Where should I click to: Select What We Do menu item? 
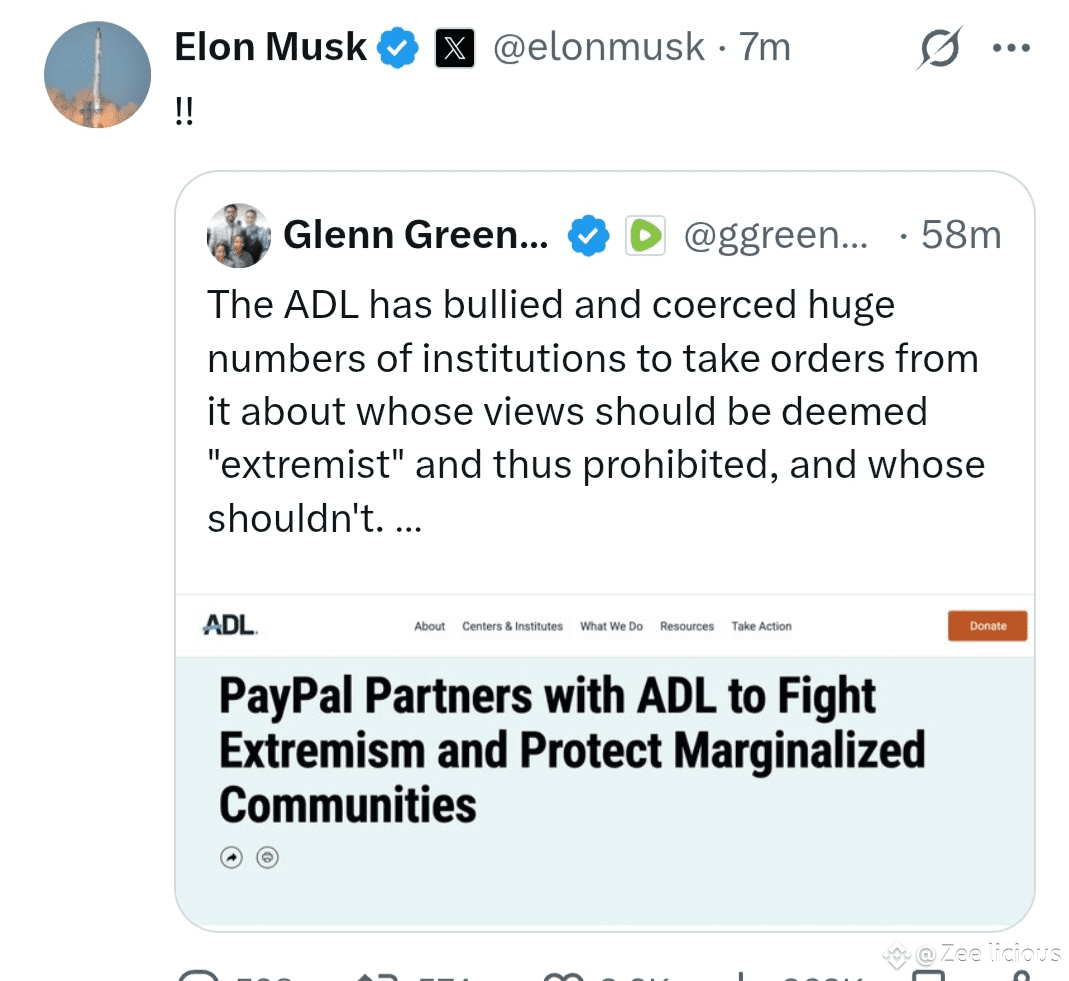611,626
